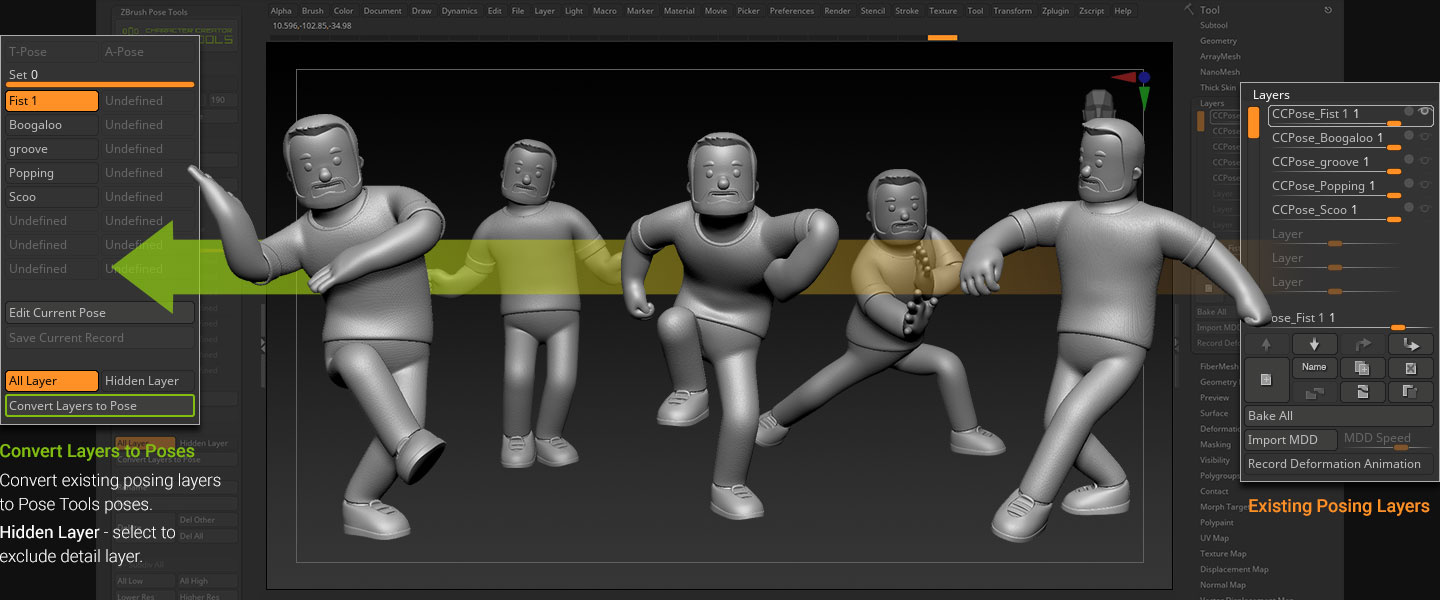
Task: Click the move layer up arrow icon
Action: point(1266,344)
